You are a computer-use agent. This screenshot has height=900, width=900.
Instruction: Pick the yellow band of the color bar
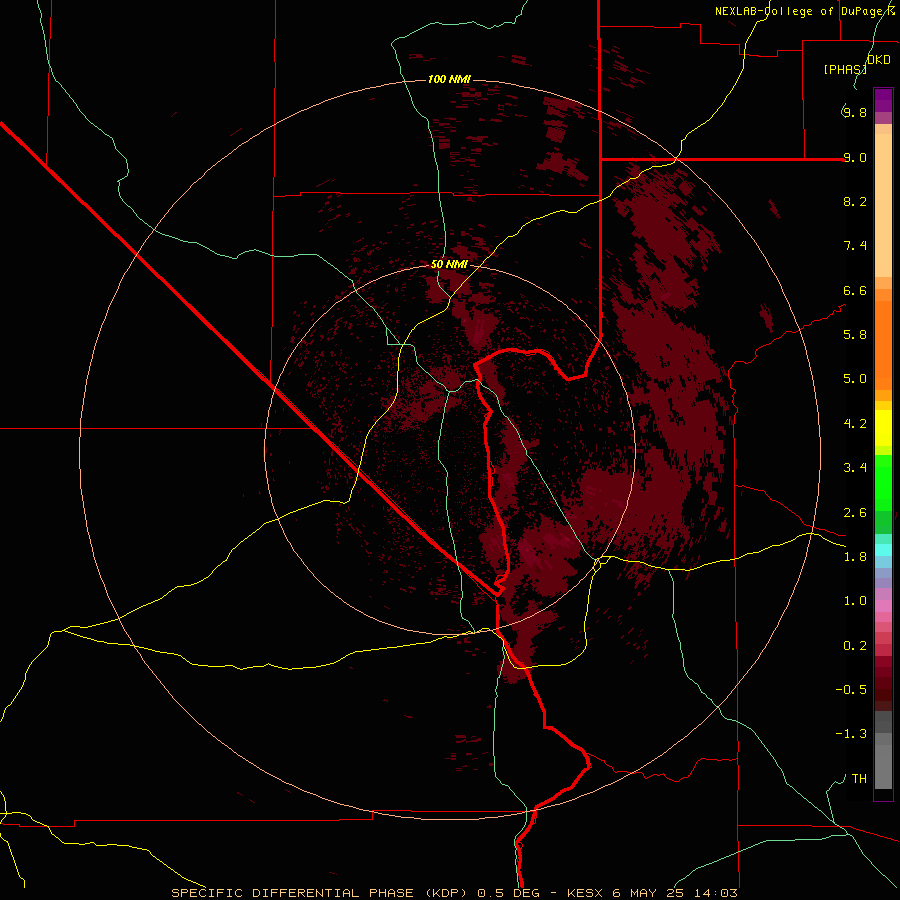(883, 428)
